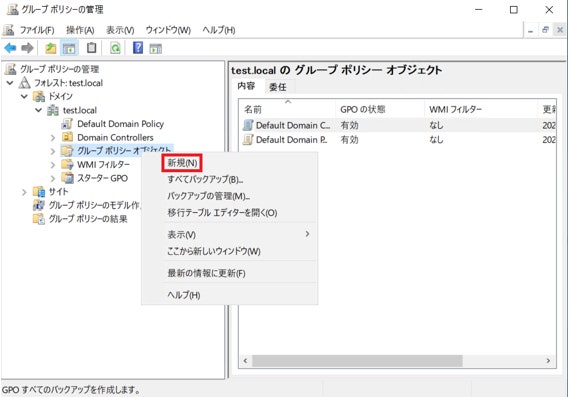Click the clipboard toolbar icon
This screenshot has width=570, height=397.
click(92, 48)
